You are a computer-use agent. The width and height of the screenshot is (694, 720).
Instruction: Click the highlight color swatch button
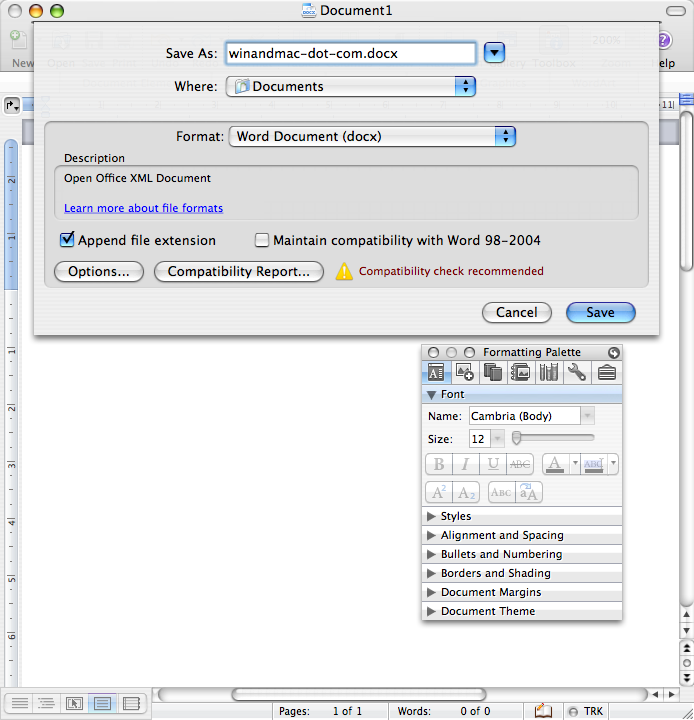(x=593, y=464)
